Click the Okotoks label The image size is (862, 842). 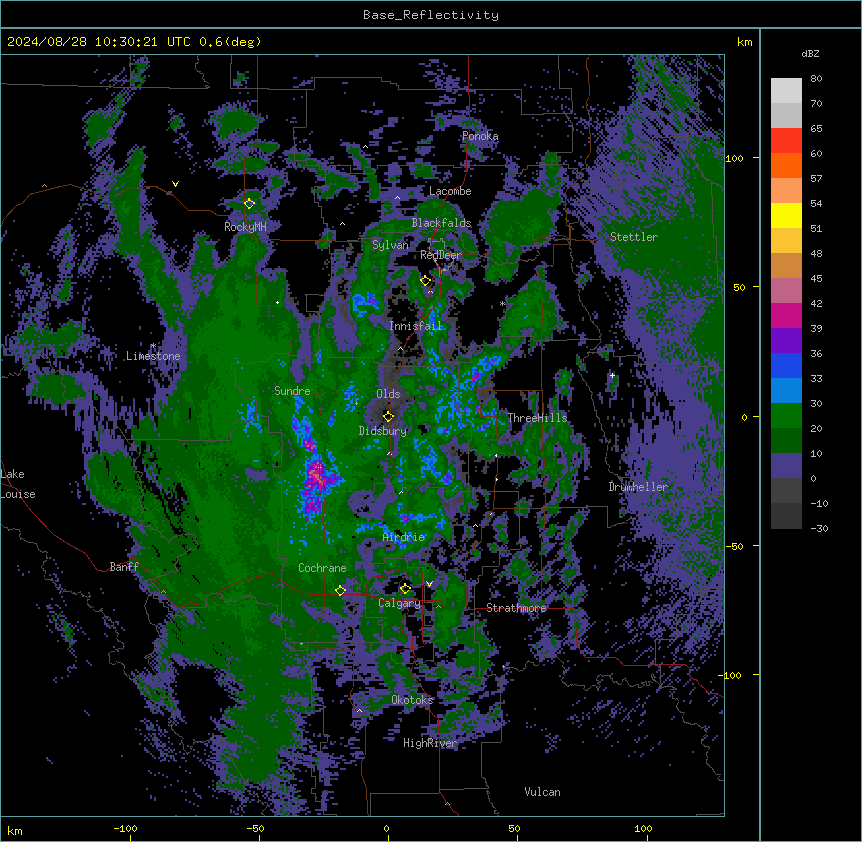click(x=412, y=700)
